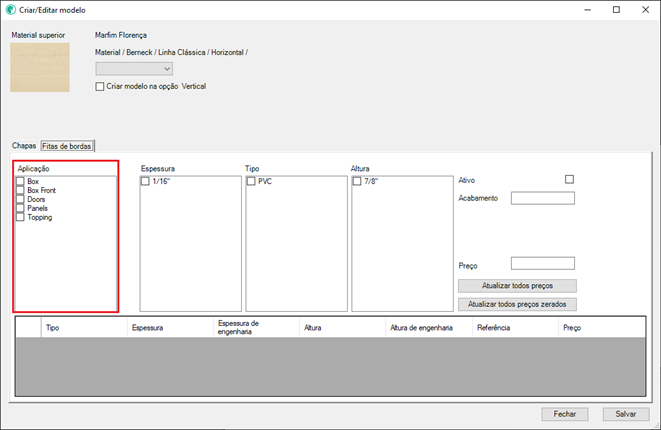Focus the Preço input field

(543, 263)
